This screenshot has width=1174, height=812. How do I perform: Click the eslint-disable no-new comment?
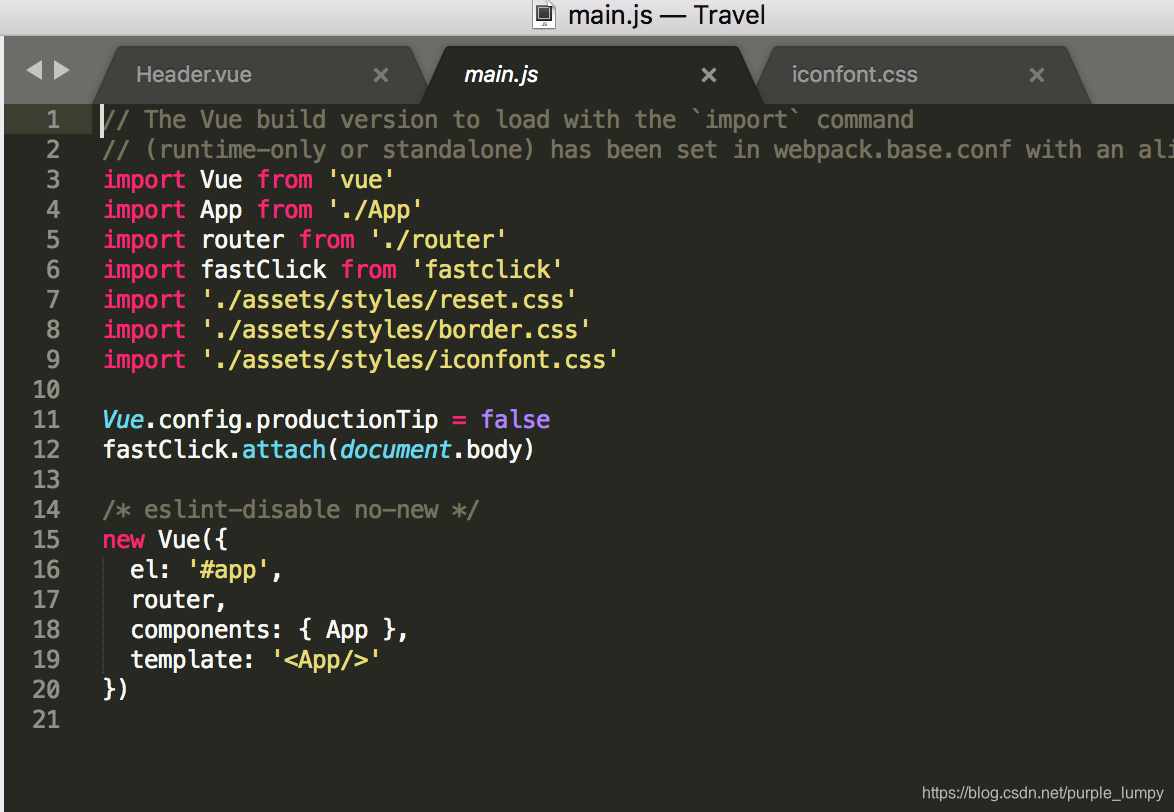(x=291, y=510)
